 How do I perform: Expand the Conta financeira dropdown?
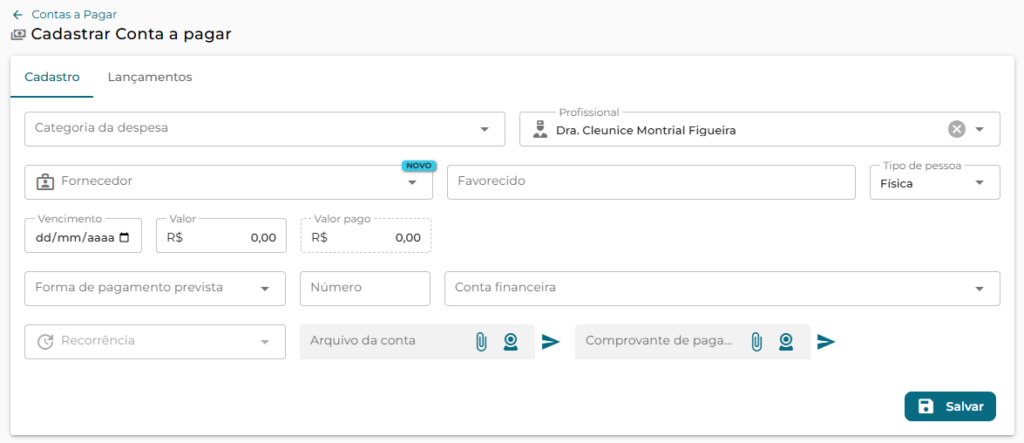pyautogui.click(x=722, y=288)
